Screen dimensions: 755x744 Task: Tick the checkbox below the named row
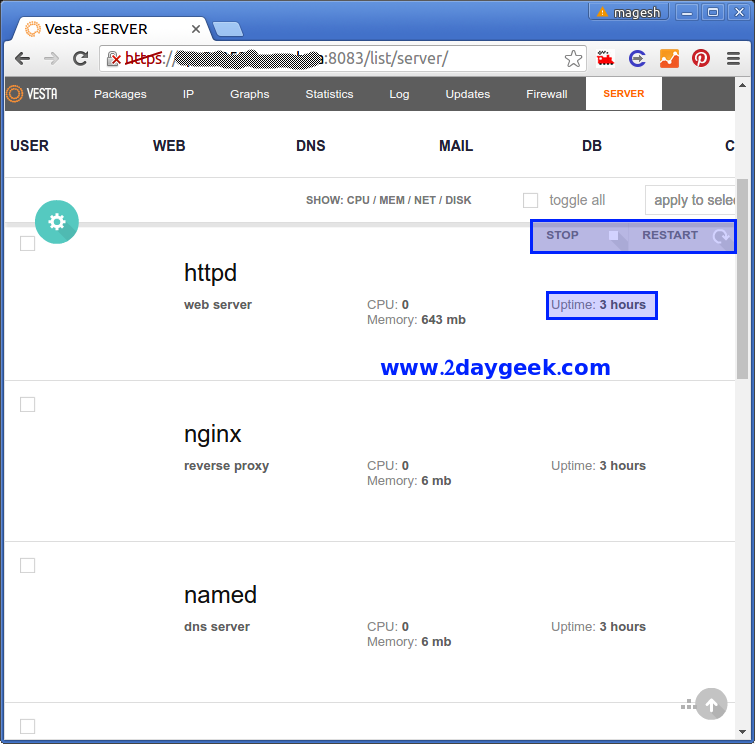(27, 726)
